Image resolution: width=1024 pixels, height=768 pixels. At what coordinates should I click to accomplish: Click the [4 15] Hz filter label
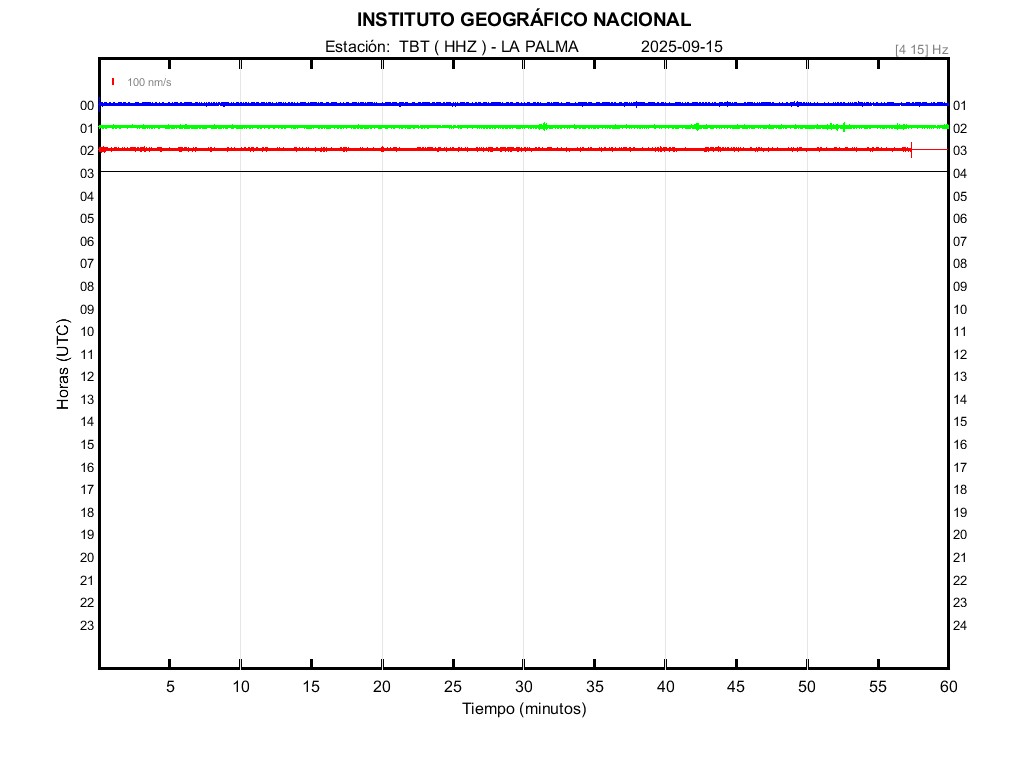[x=921, y=50]
